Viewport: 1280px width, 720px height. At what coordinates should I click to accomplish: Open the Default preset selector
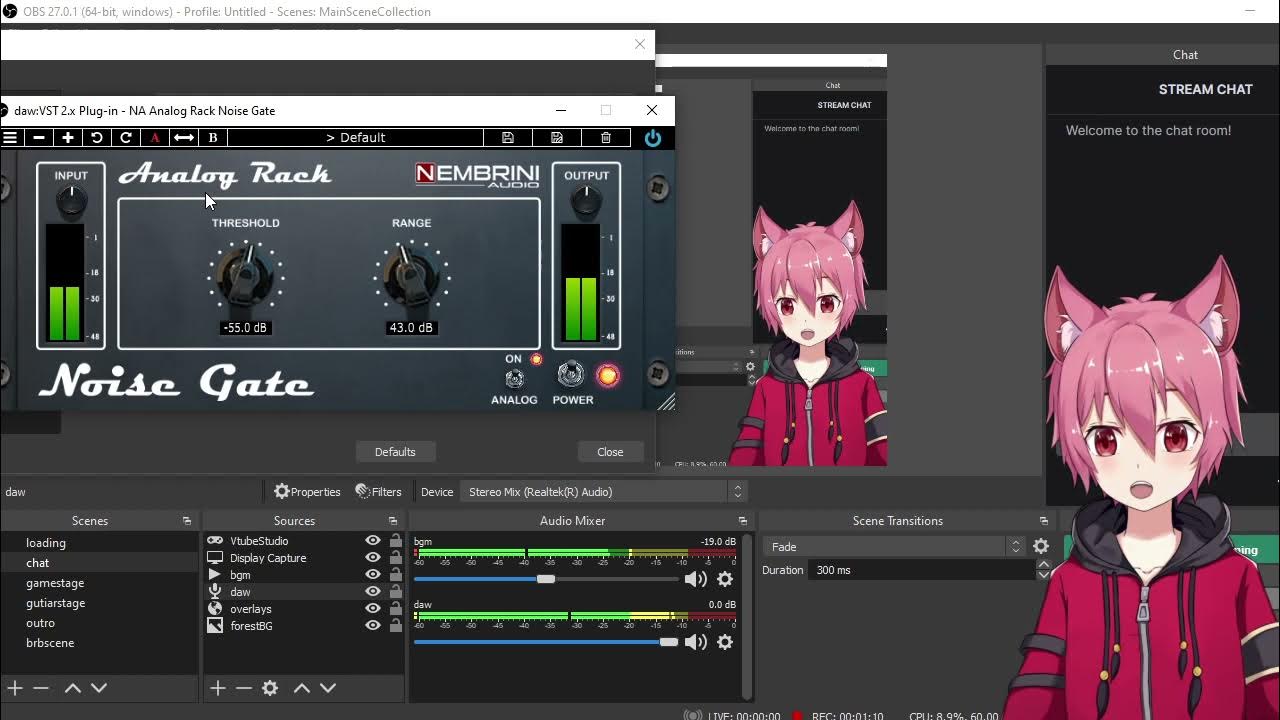tap(356, 138)
